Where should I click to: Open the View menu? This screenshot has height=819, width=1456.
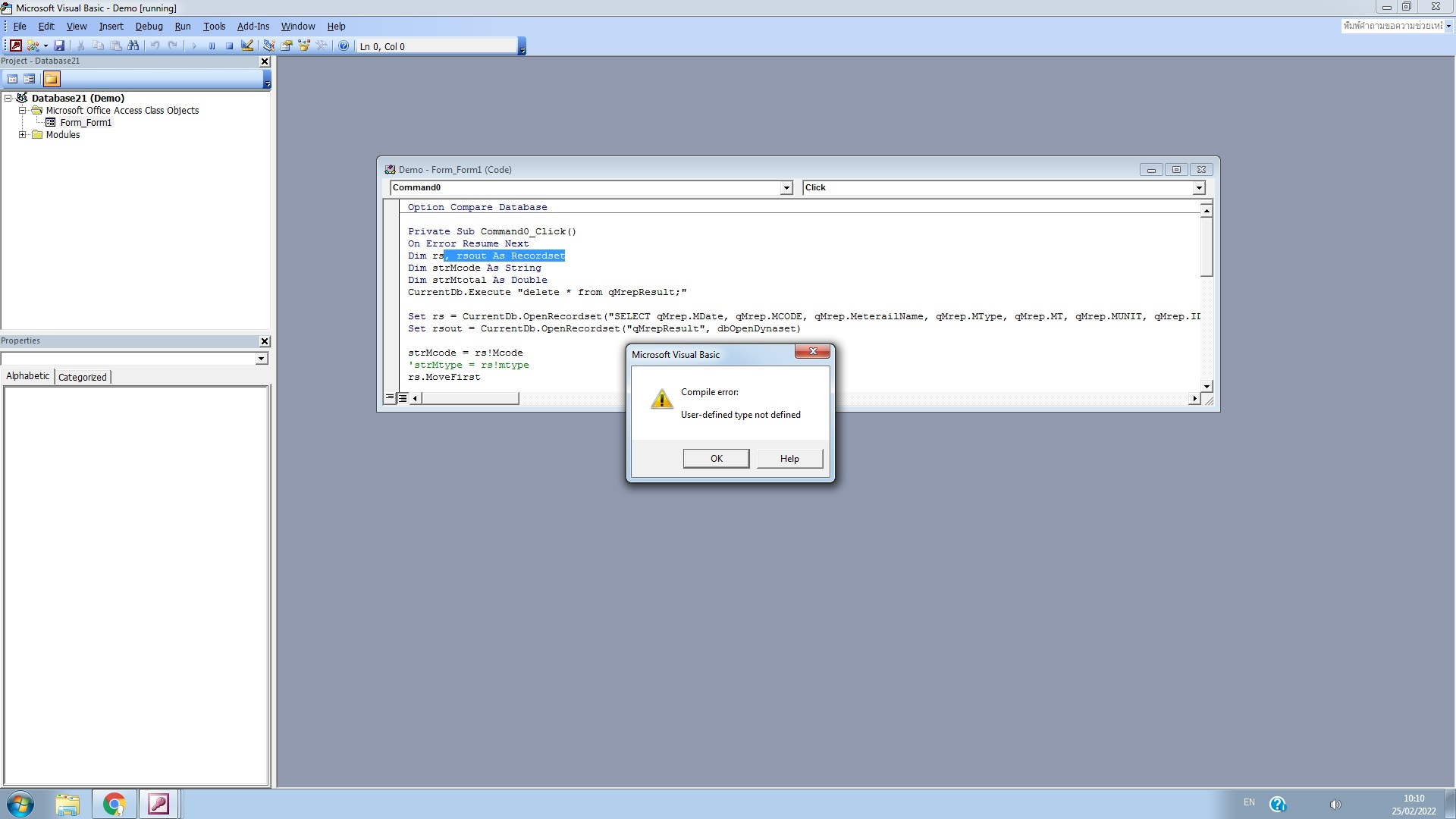pos(77,26)
